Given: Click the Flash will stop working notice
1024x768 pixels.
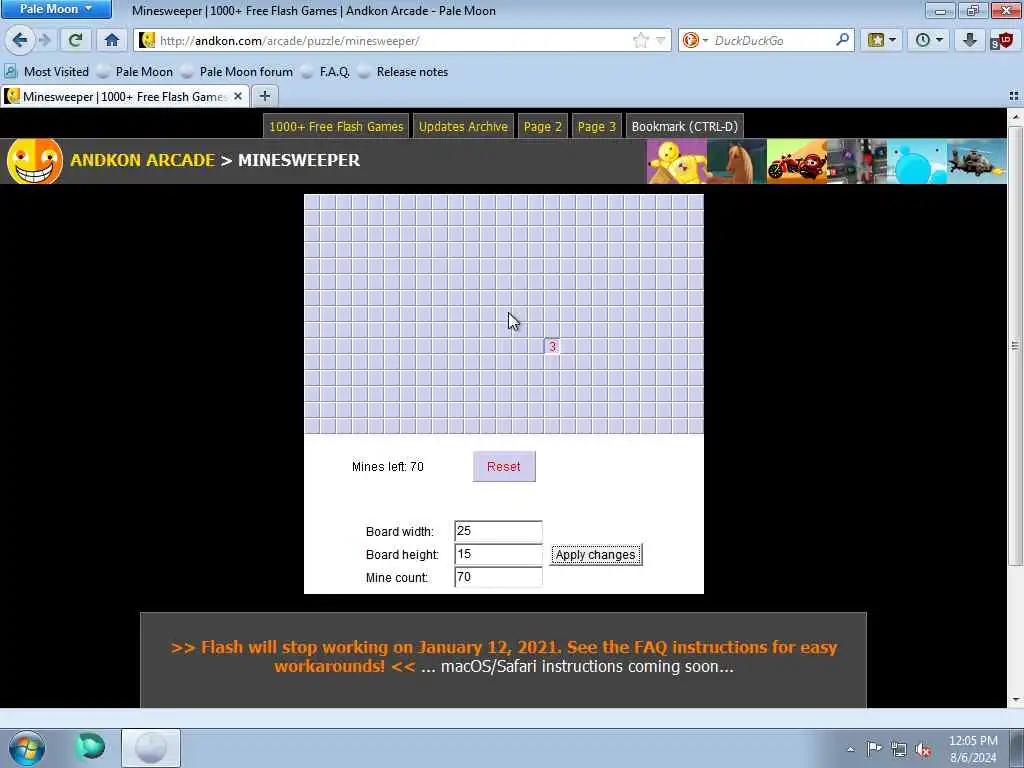Looking at the screenshot, I should click(x=504, y=656).
